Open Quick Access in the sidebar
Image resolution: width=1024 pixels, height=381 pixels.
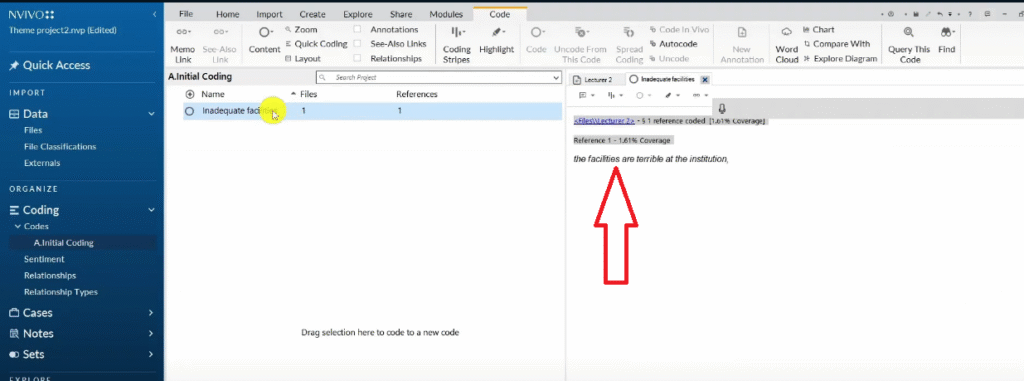[50, 65]
